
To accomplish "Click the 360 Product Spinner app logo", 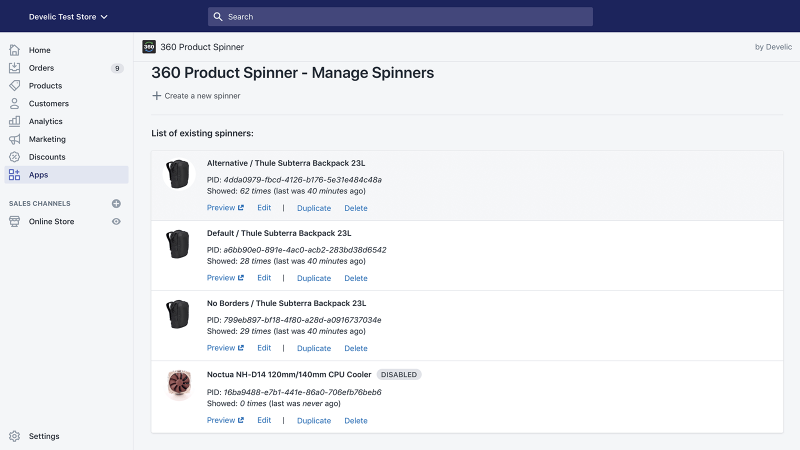I will tap(149, 47).
